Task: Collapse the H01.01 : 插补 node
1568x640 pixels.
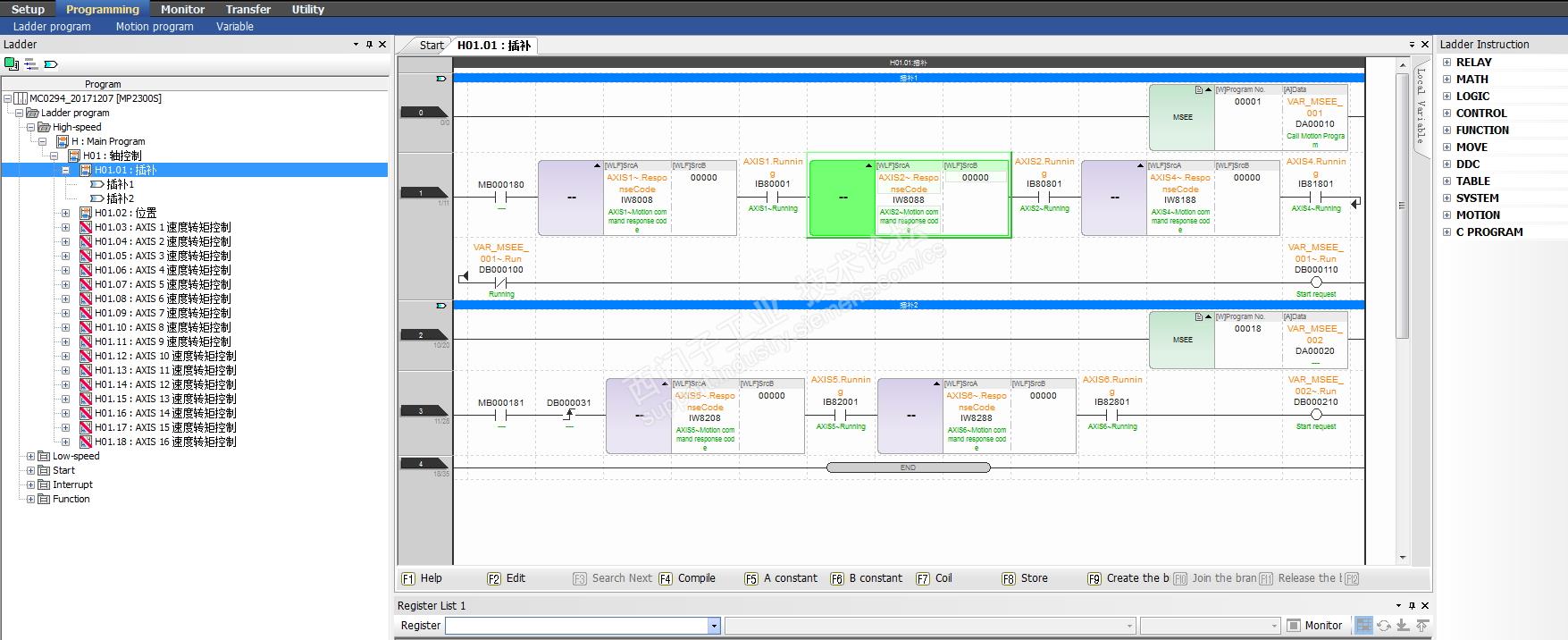Action: pyautogui.click(x=65, y=170)
